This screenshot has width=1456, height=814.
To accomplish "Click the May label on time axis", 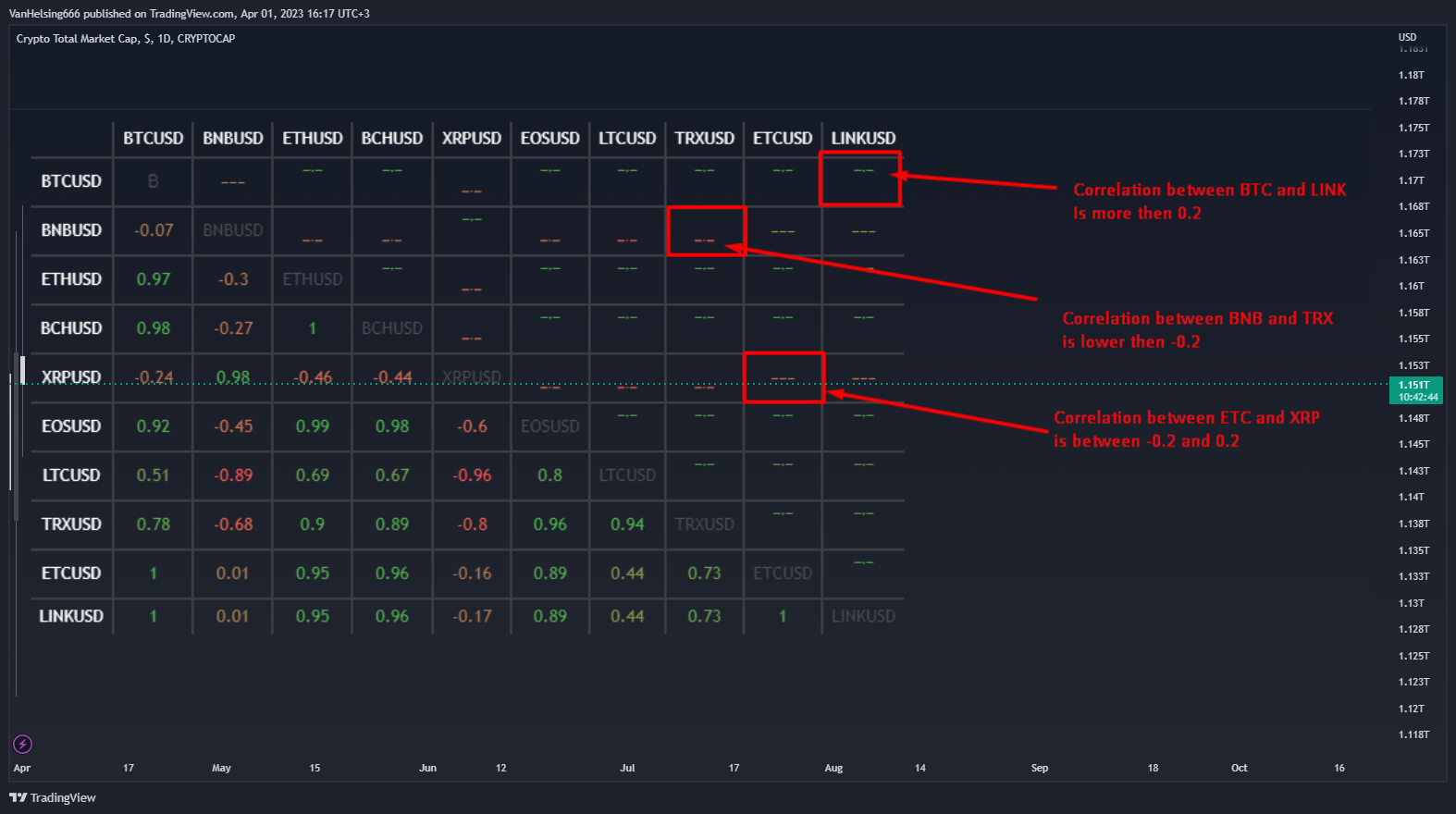I will 221,768.
